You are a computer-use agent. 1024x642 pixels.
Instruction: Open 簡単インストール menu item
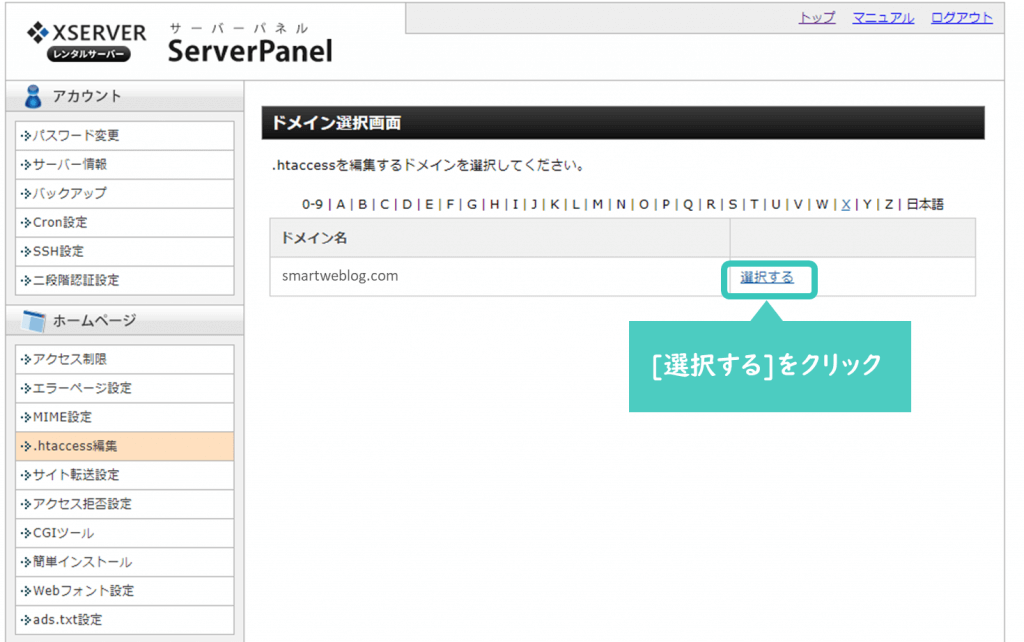[x=125, y=562]
